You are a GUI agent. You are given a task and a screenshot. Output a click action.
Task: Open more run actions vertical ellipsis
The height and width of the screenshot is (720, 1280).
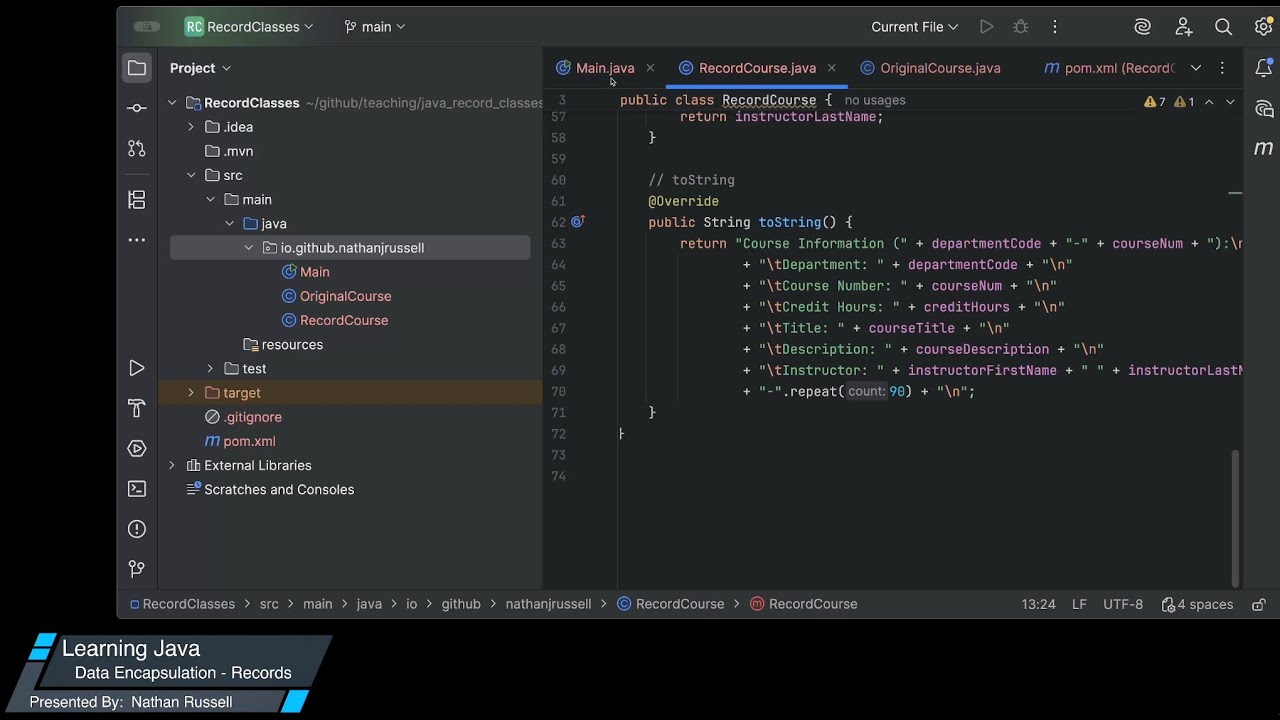[1054, 27]
